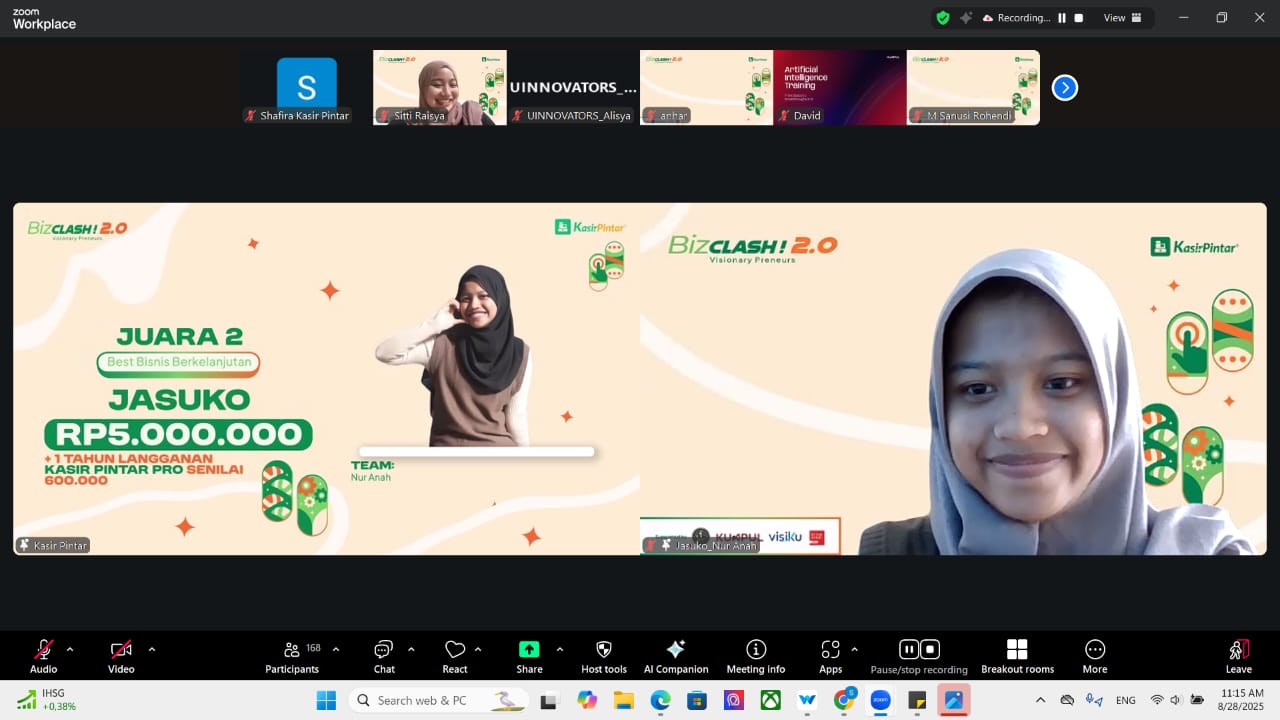Open Sticky Notes from the taskbar
Viewport: 1280px width, 720px height.
pos(917,700)
